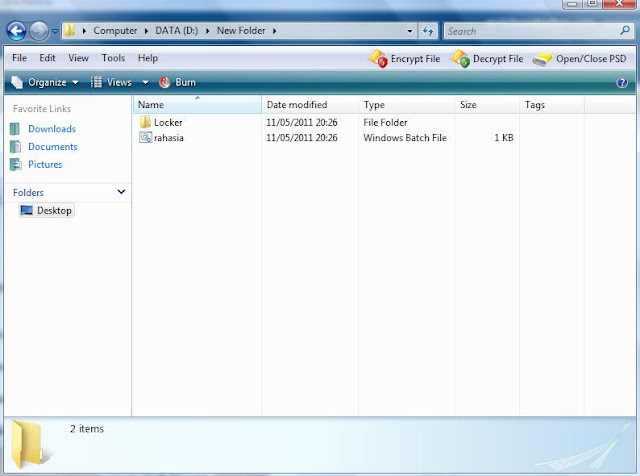Click the Downloads icon in Favorite Links
This screenshot has height=476, width=640.
15,129
